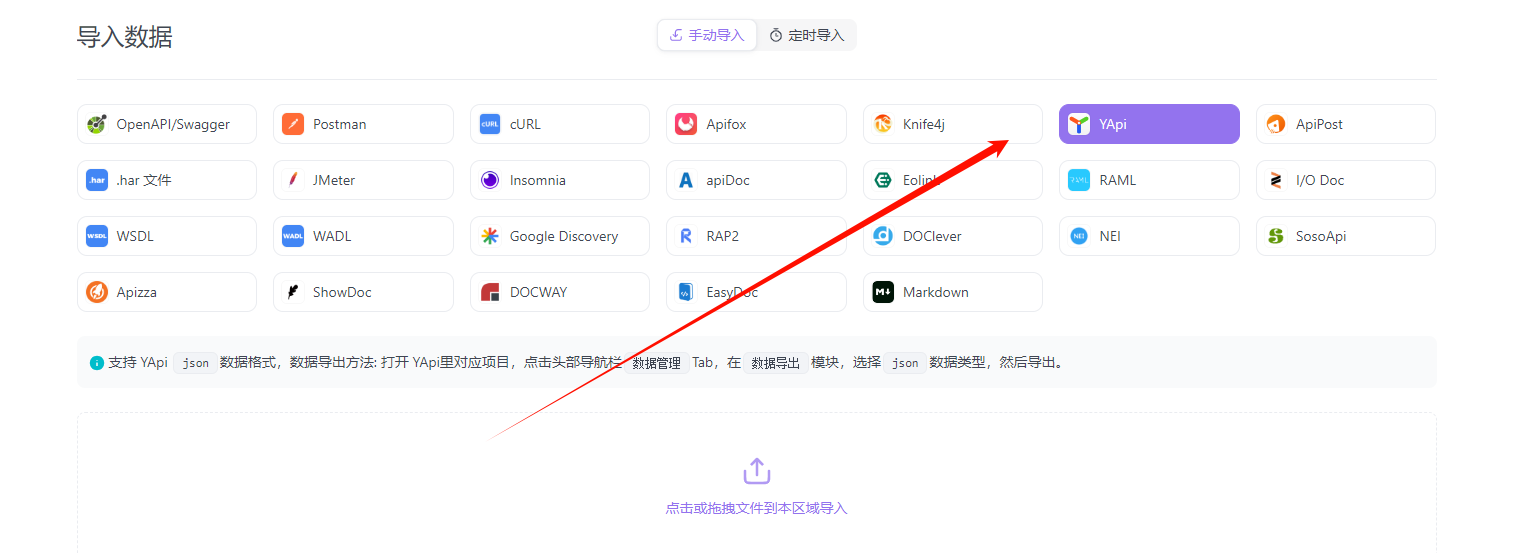Click the .har file icon
Image resolution: width=1531 pixels, height=553 pixels.
[x=97, y=180]
